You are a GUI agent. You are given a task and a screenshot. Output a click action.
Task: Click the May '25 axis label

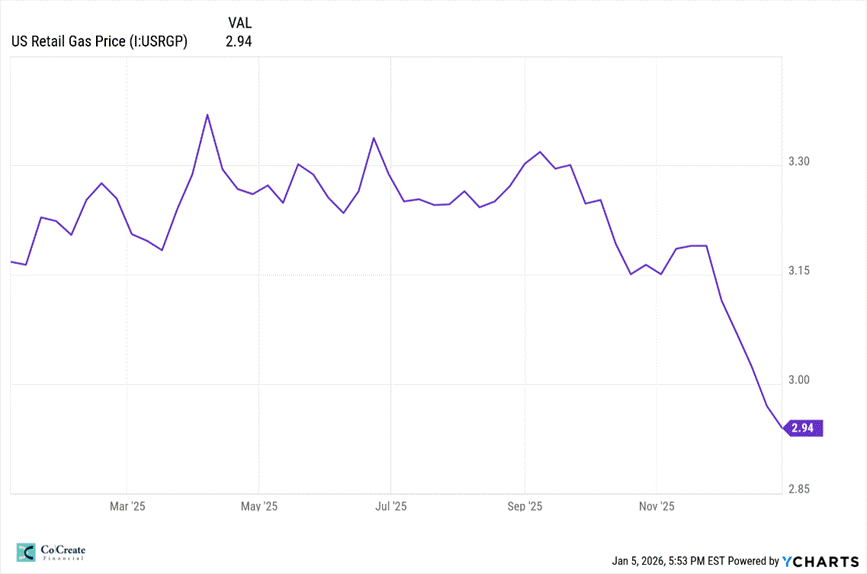259,506
